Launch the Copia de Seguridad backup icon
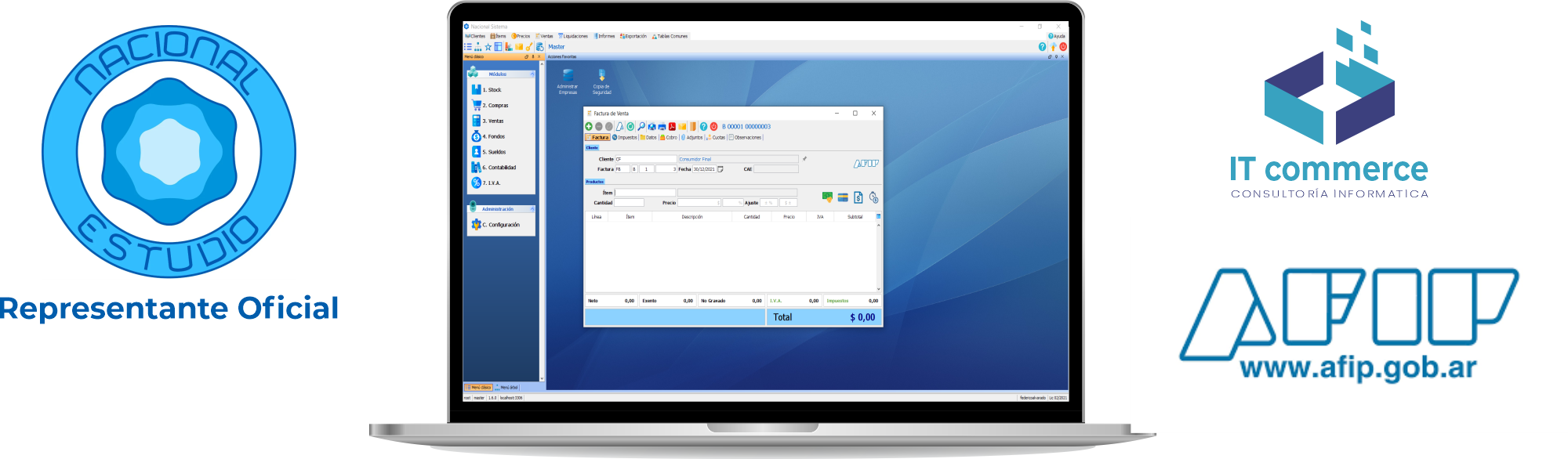This screenshot has height=459, width=1568. coord(601,77)
